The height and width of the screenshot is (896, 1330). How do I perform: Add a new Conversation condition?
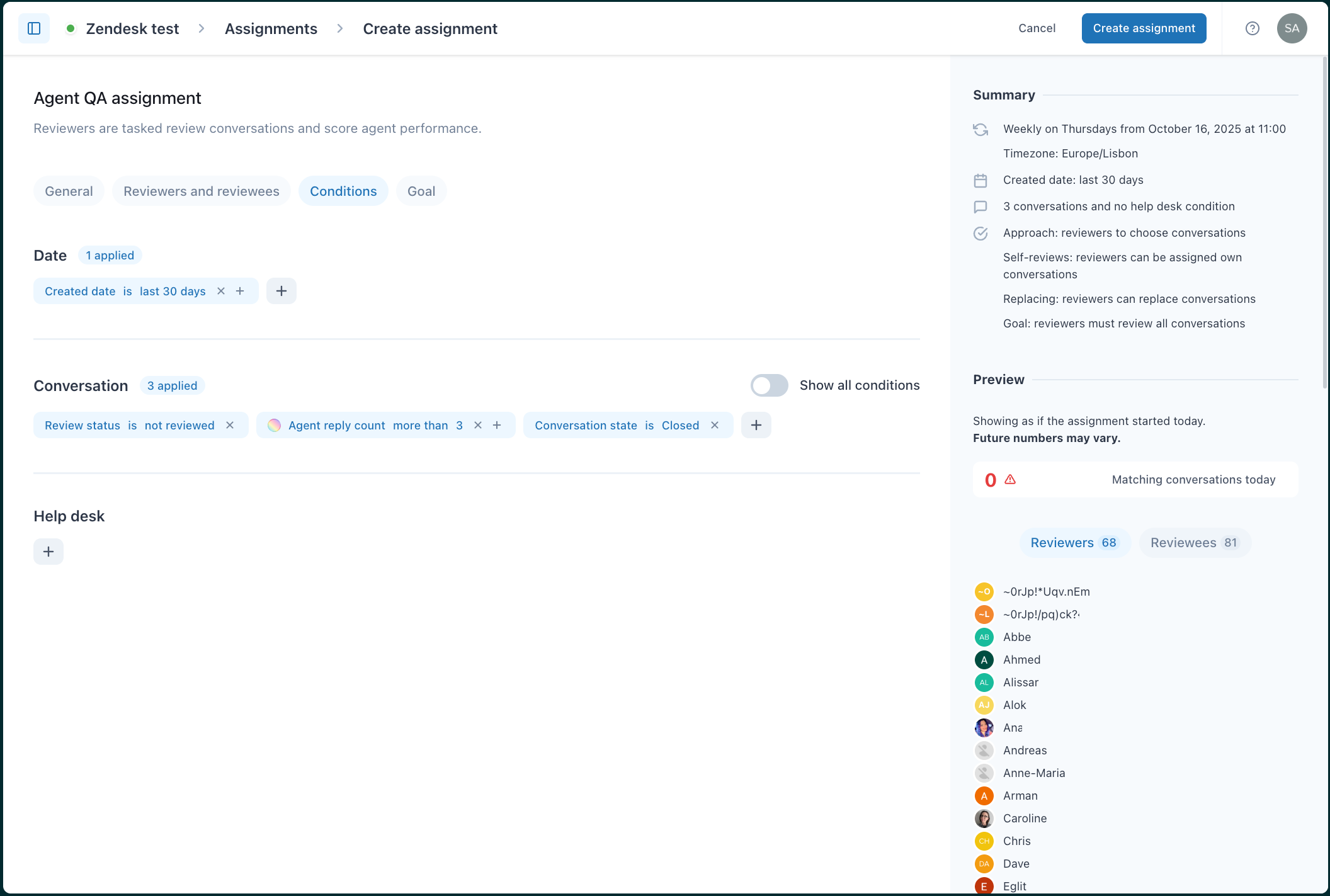pos(756,425)
